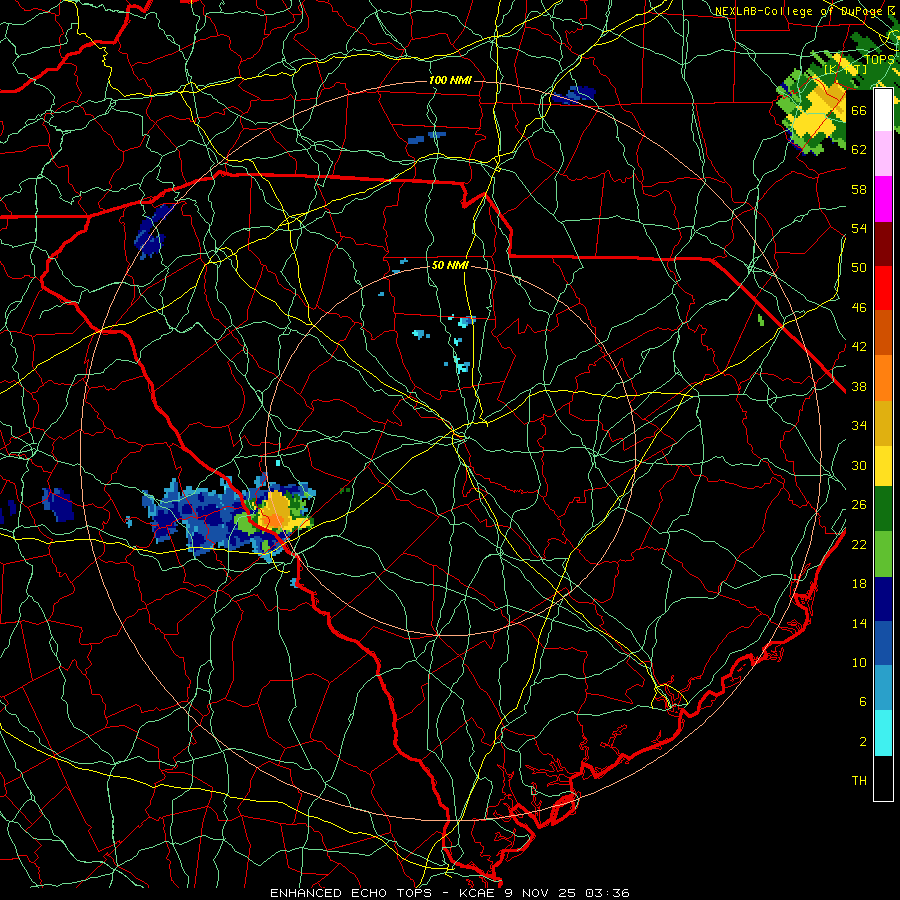Click the black TH swatch at the legend bottom
The image size is (900, 900).
point(883,778)
